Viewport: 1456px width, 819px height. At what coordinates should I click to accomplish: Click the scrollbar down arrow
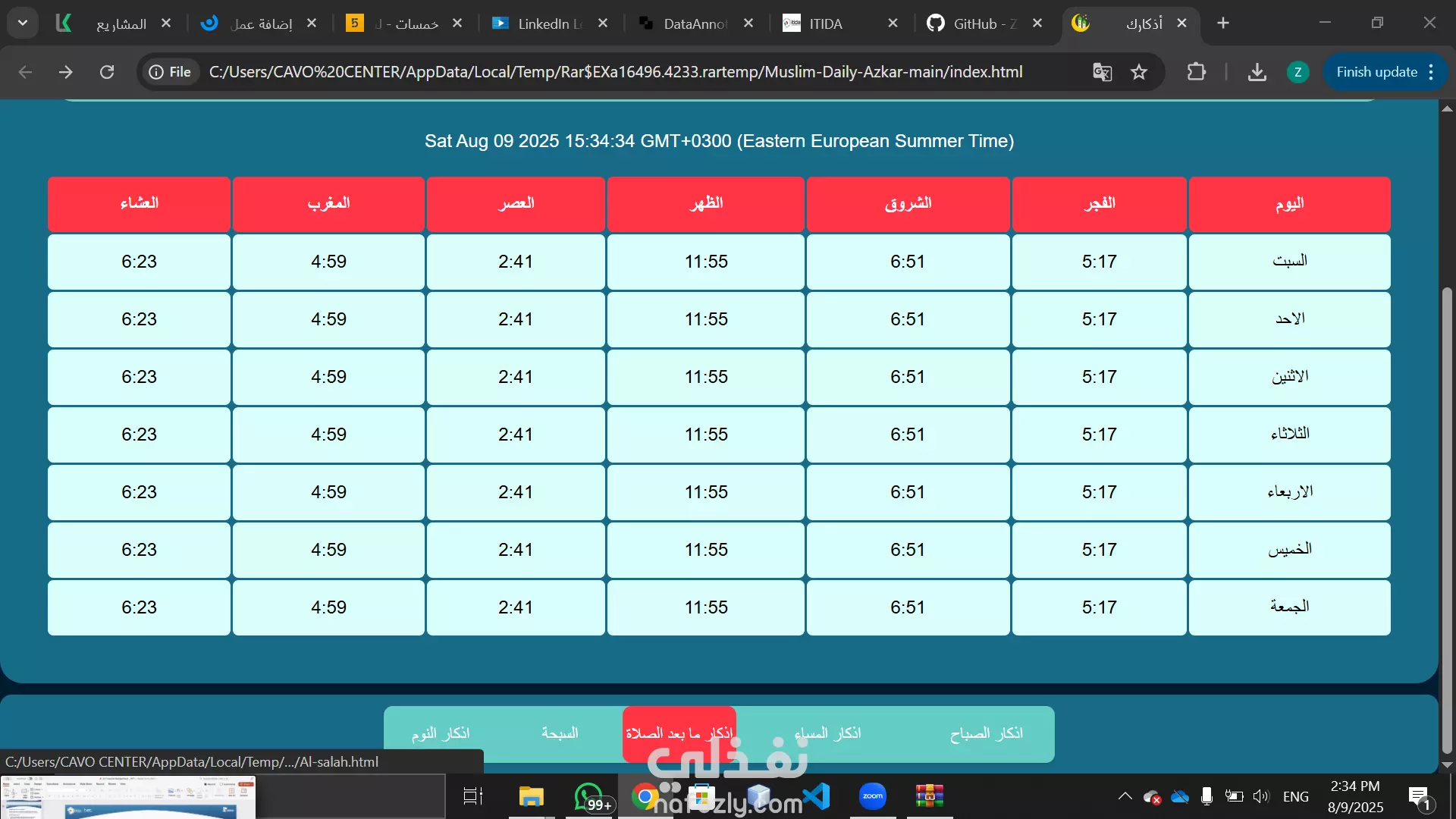[1447, 765]
